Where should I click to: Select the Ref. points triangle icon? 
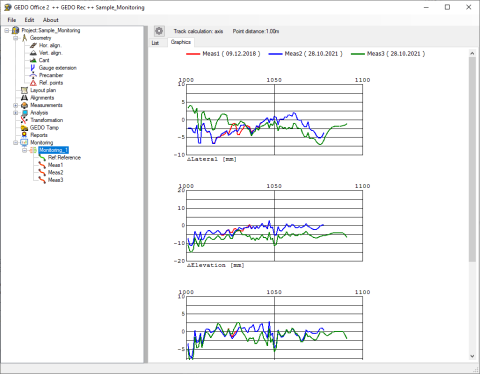pos(33,83)
